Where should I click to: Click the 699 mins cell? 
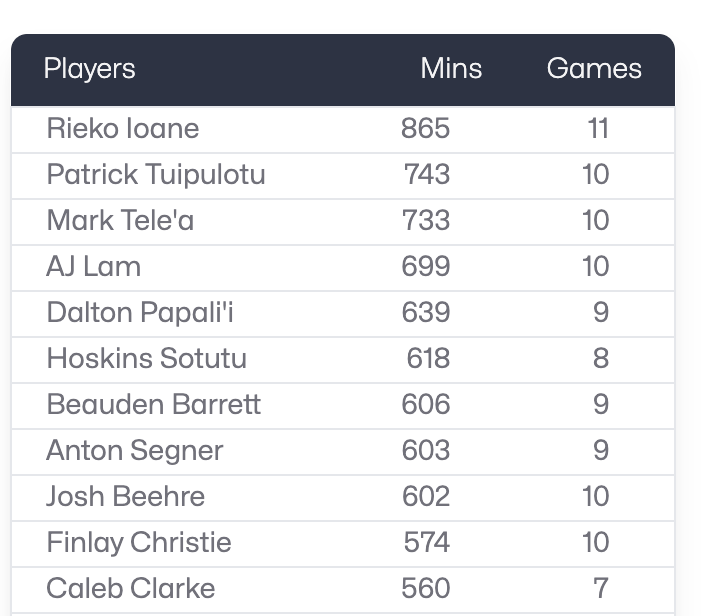pos(426,266)
